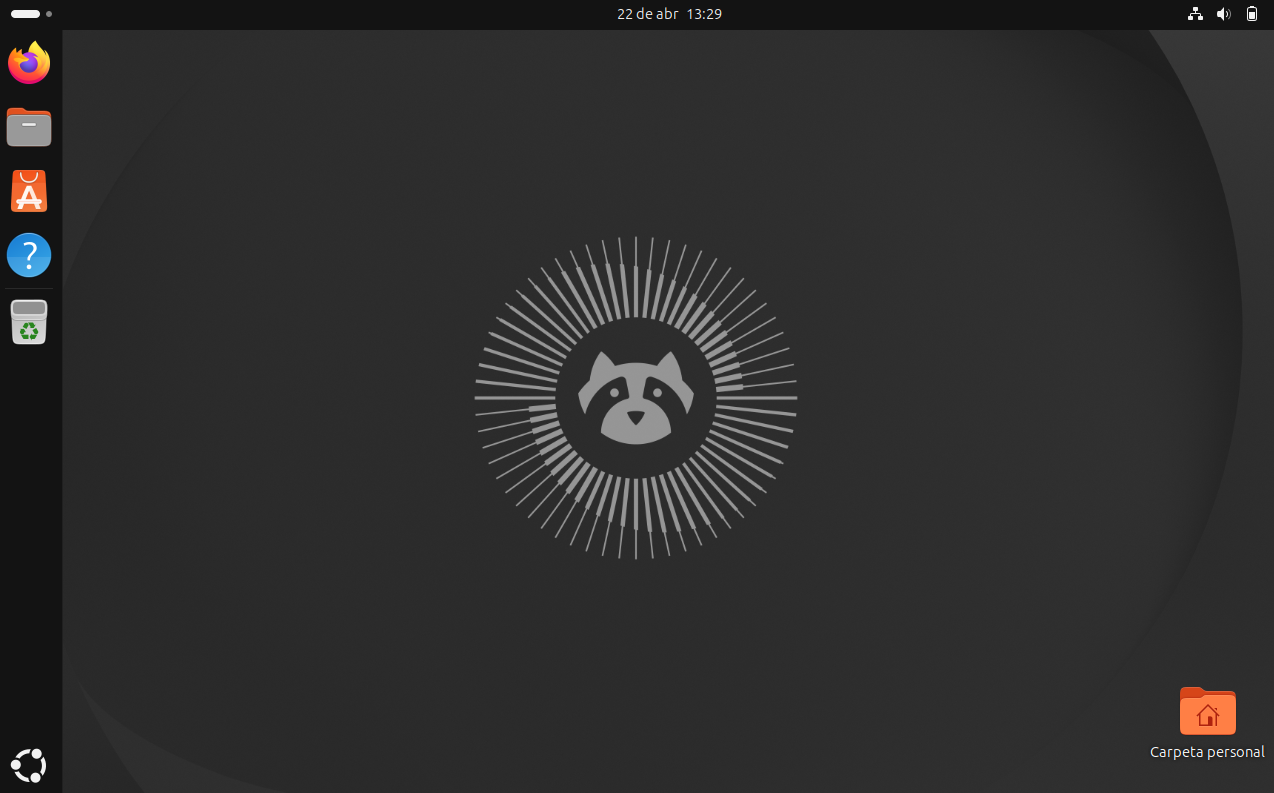Click the volume speaker icon in top bar

[1222, 14]
